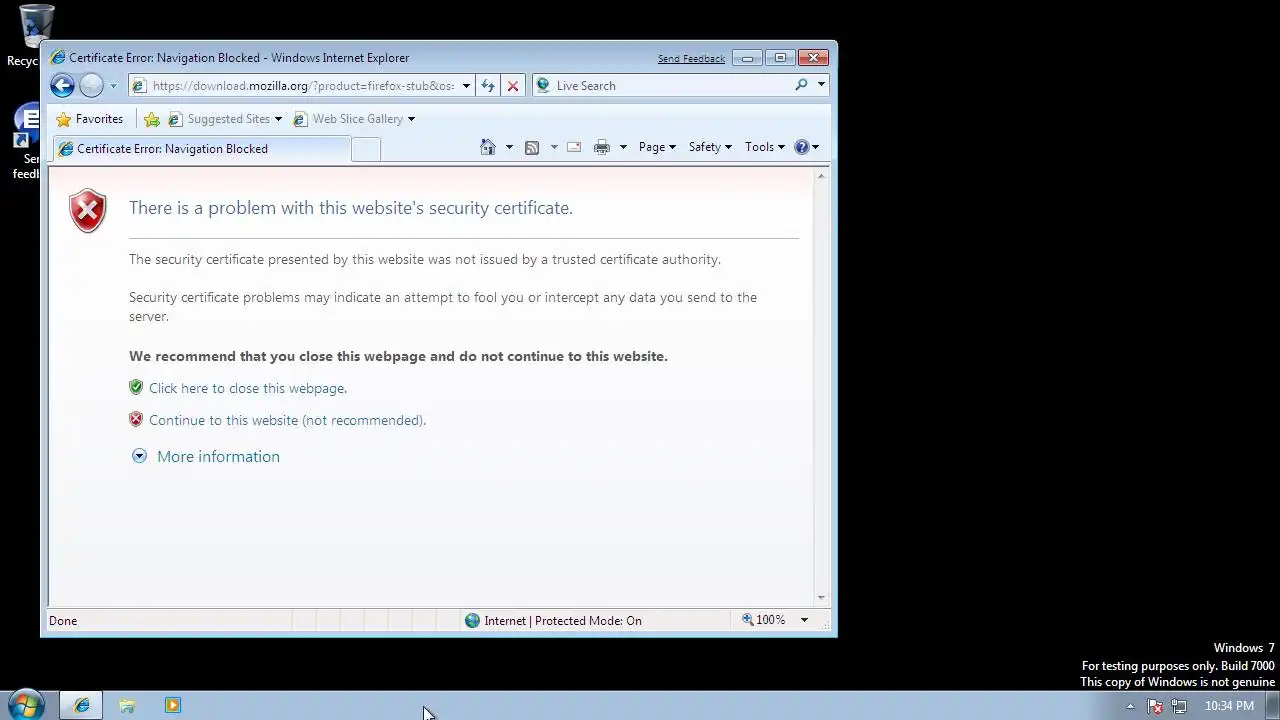Click the More information chevron icon
Image resolution: width=1280 pixels, height=720 pixels.
coord(139,456)
